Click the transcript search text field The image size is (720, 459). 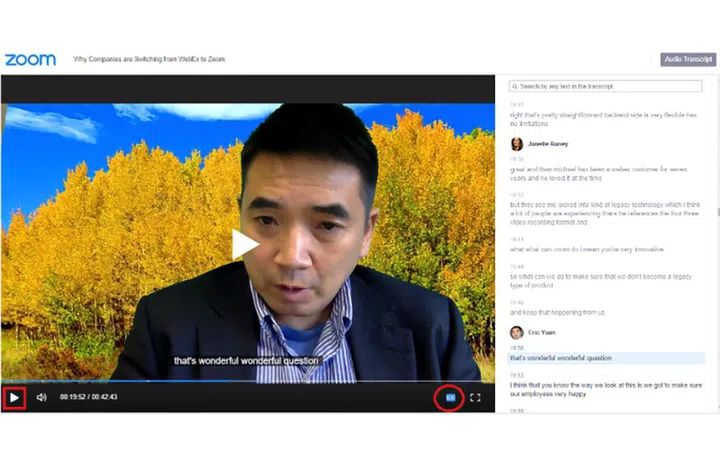tap(610, 87)
